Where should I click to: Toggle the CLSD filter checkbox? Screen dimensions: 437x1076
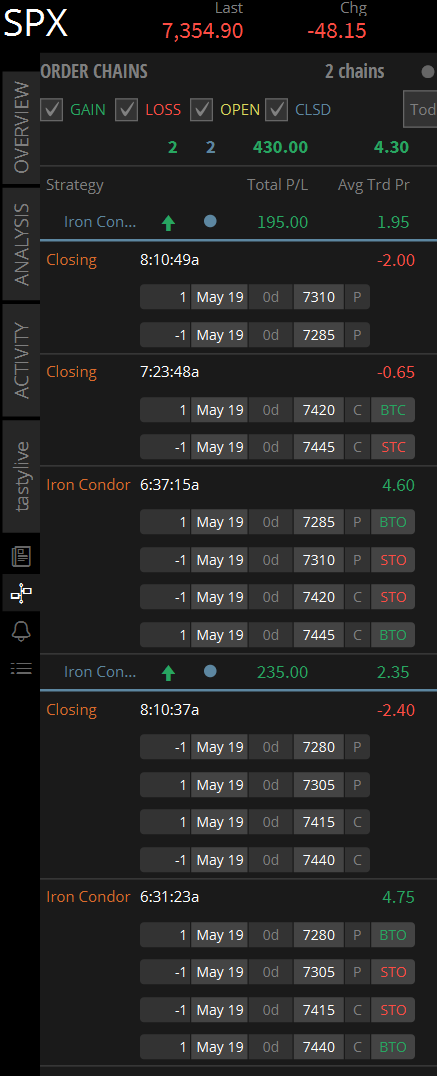[276, 109]
